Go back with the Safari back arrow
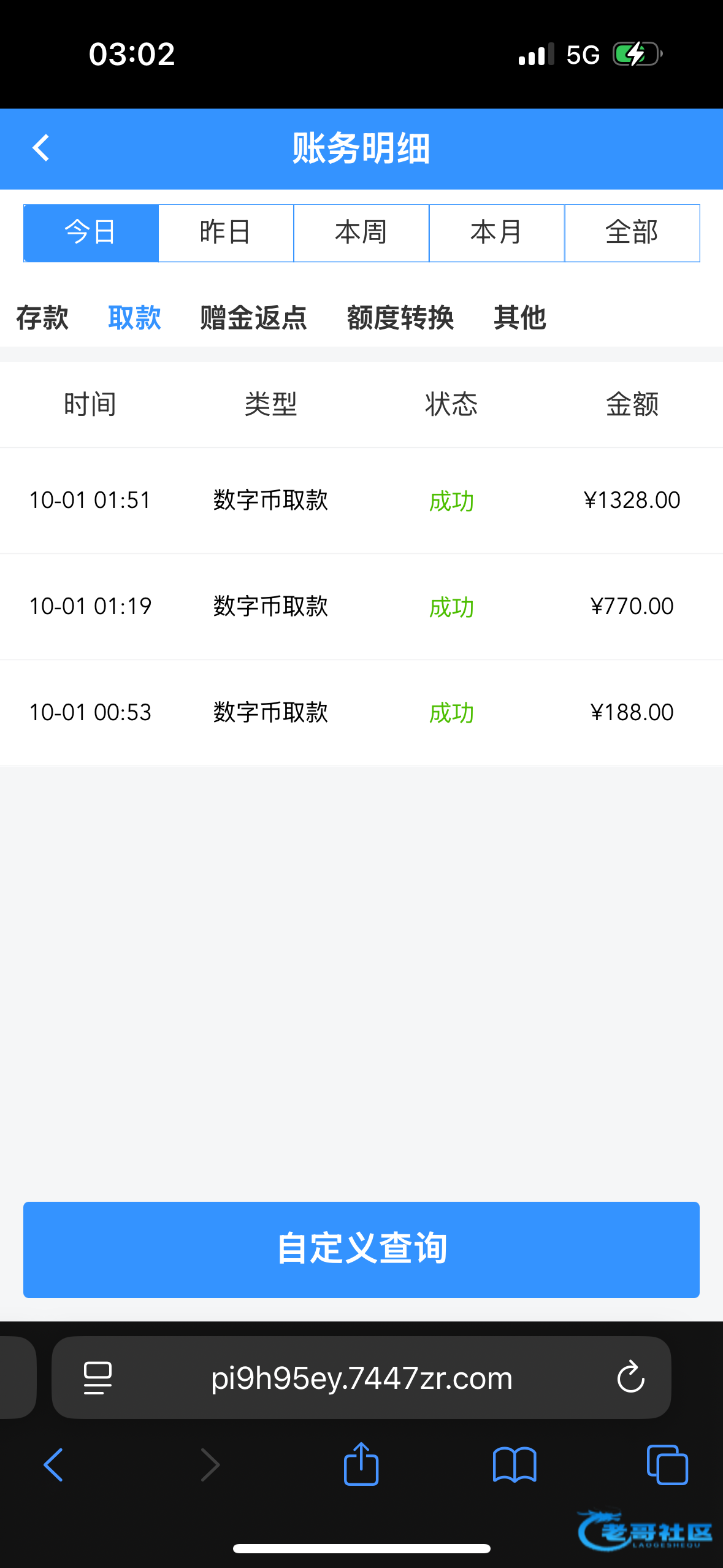 click(53, 1465)
